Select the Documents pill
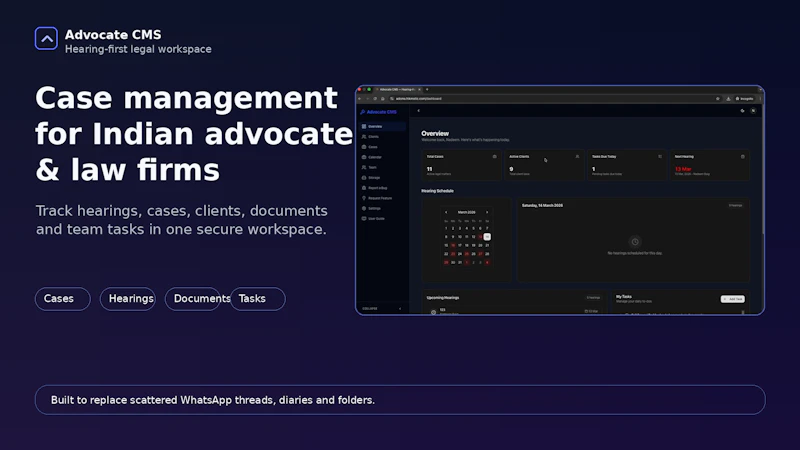 [x=193, y=299]
